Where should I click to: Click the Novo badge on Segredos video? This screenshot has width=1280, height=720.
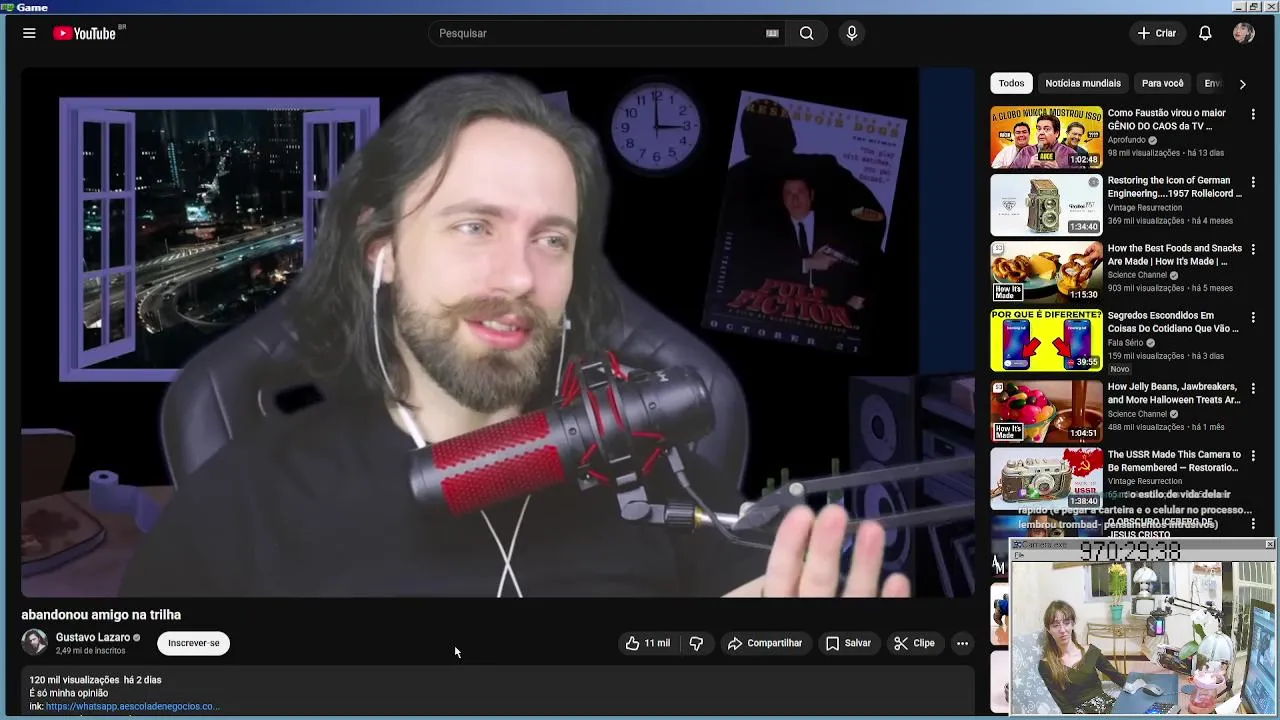pos(1119,369)
